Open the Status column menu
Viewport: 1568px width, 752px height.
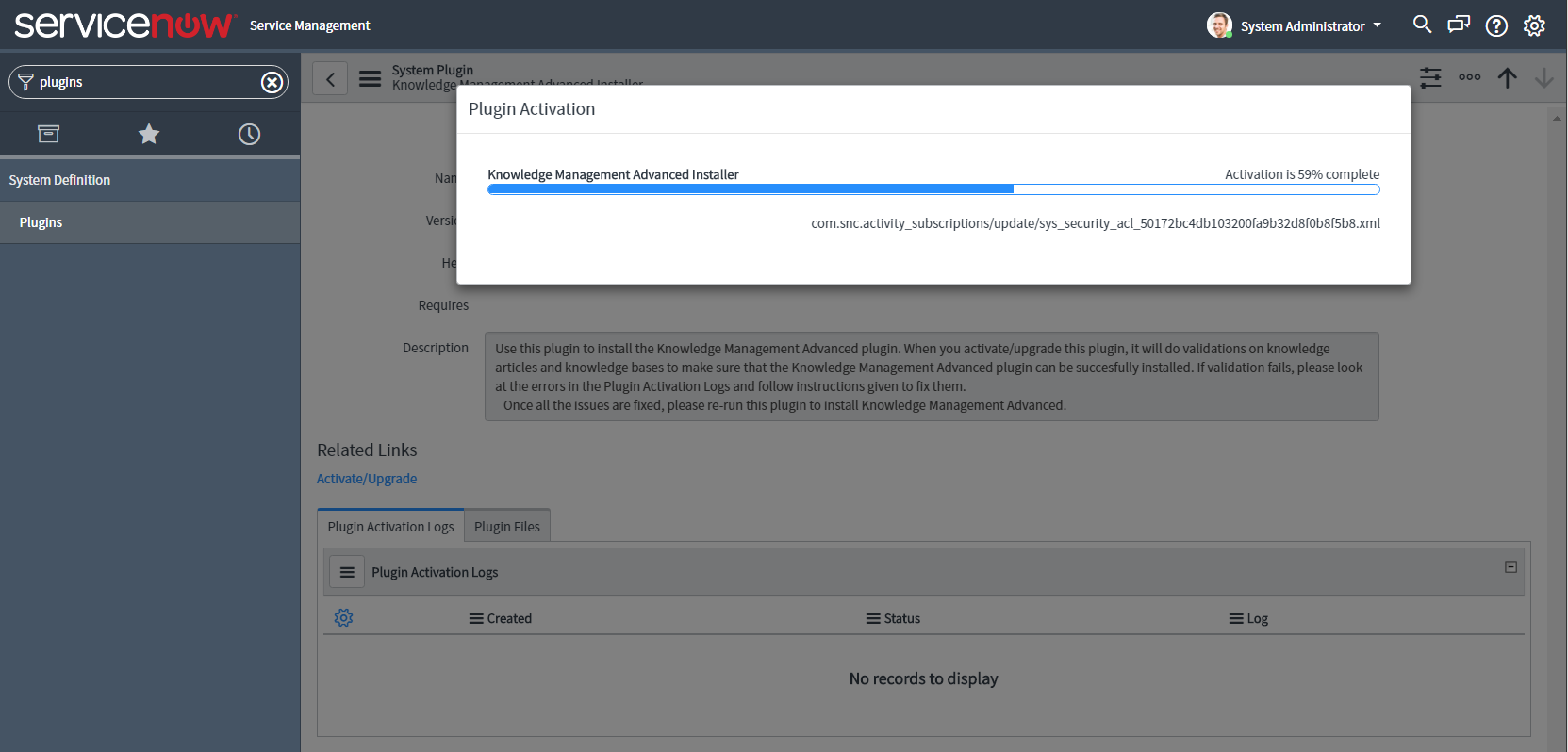coord(873,619)
